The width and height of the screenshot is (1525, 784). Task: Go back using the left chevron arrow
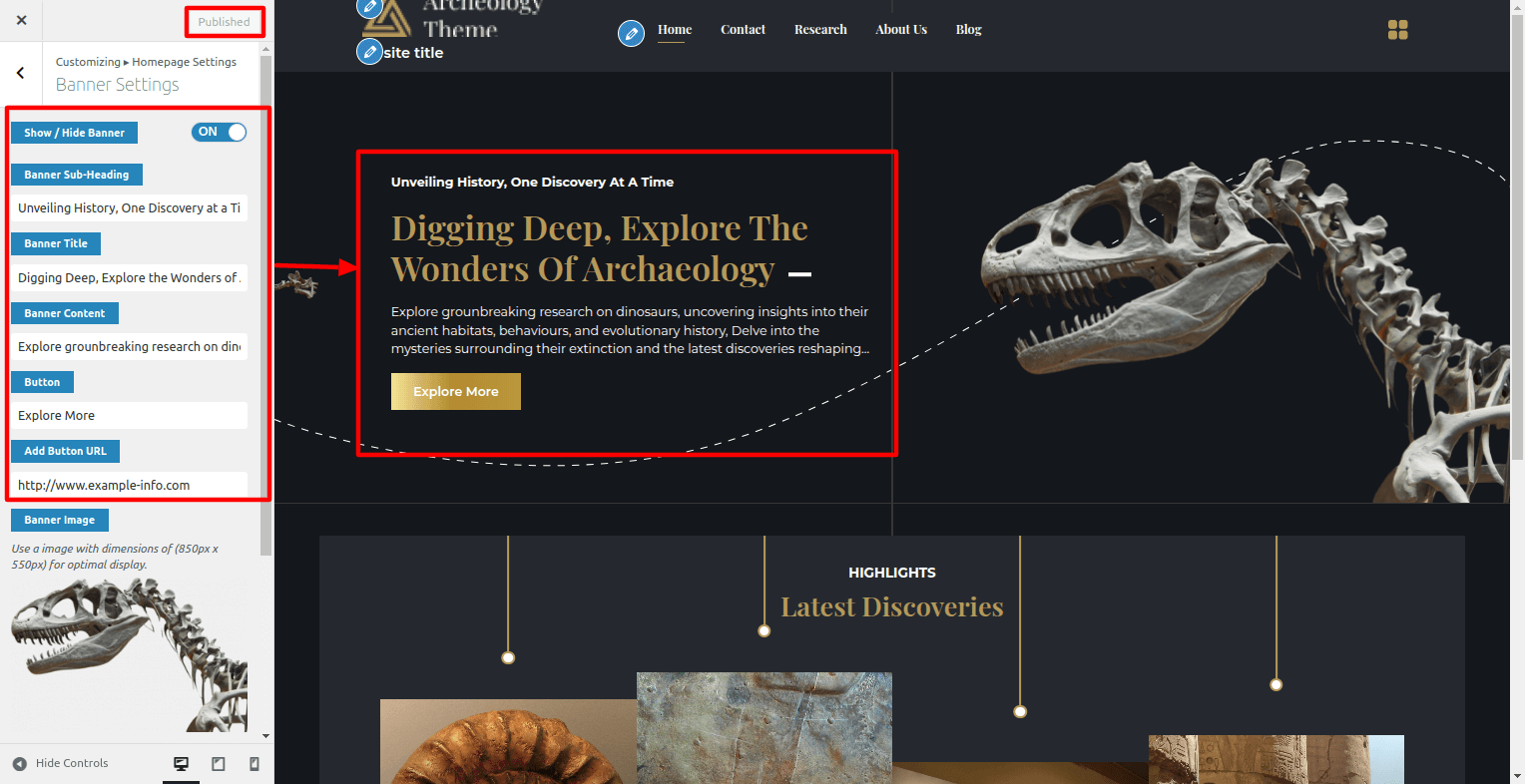pos(20,72)
